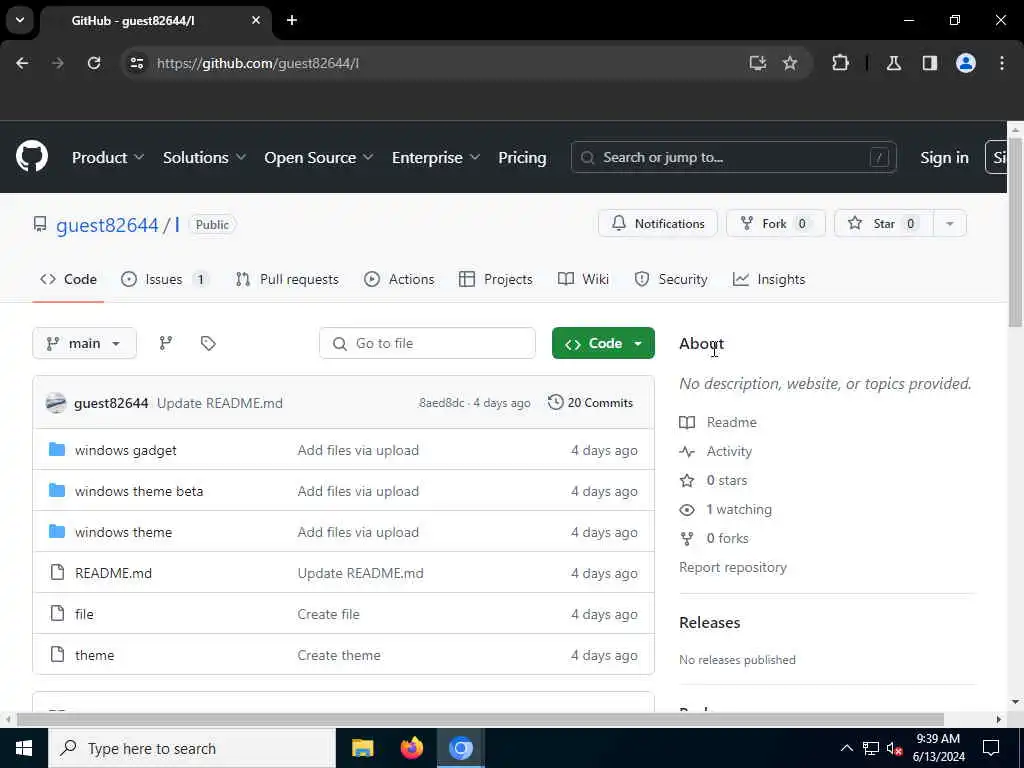Open Chrome Labs flask icon

pyautogui.click(x=894, y=63)
